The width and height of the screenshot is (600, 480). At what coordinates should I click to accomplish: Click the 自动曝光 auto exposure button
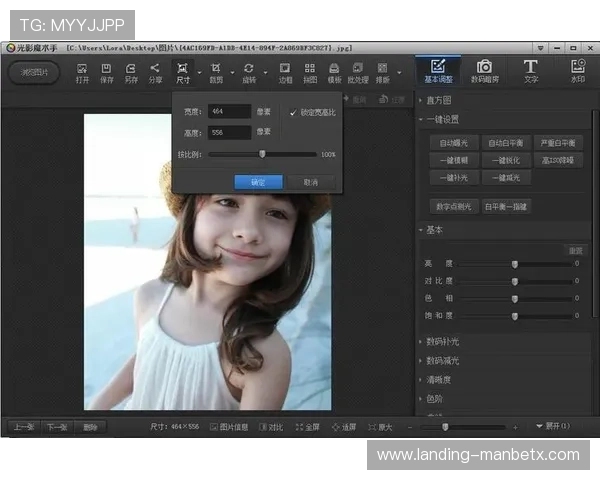(x=452, y=143)
